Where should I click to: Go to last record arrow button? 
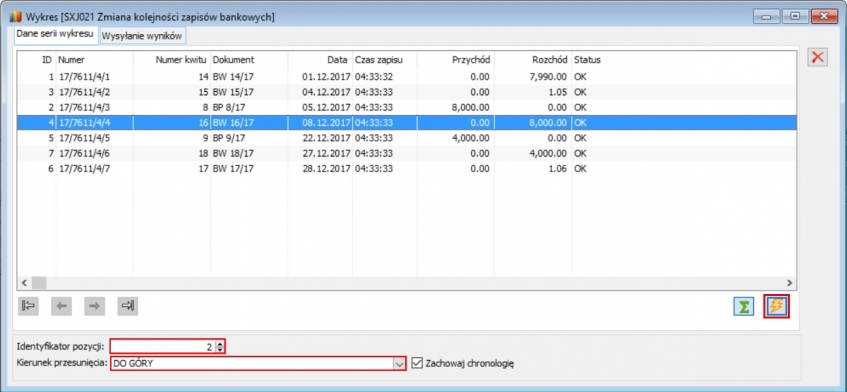coord(128,306)
